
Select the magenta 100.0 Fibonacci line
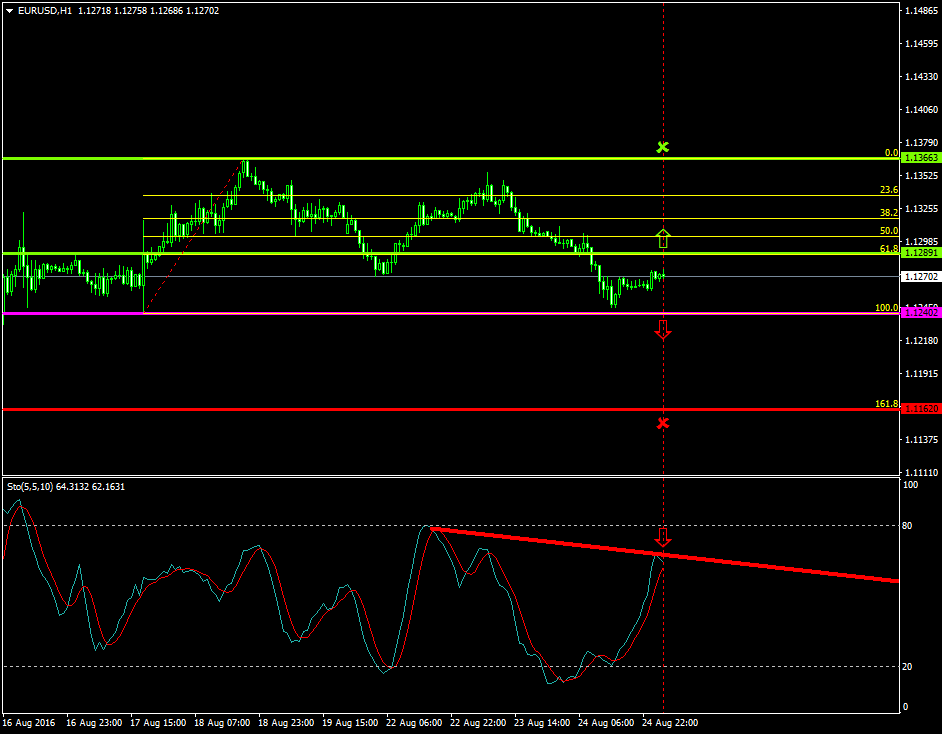[400, 313]
